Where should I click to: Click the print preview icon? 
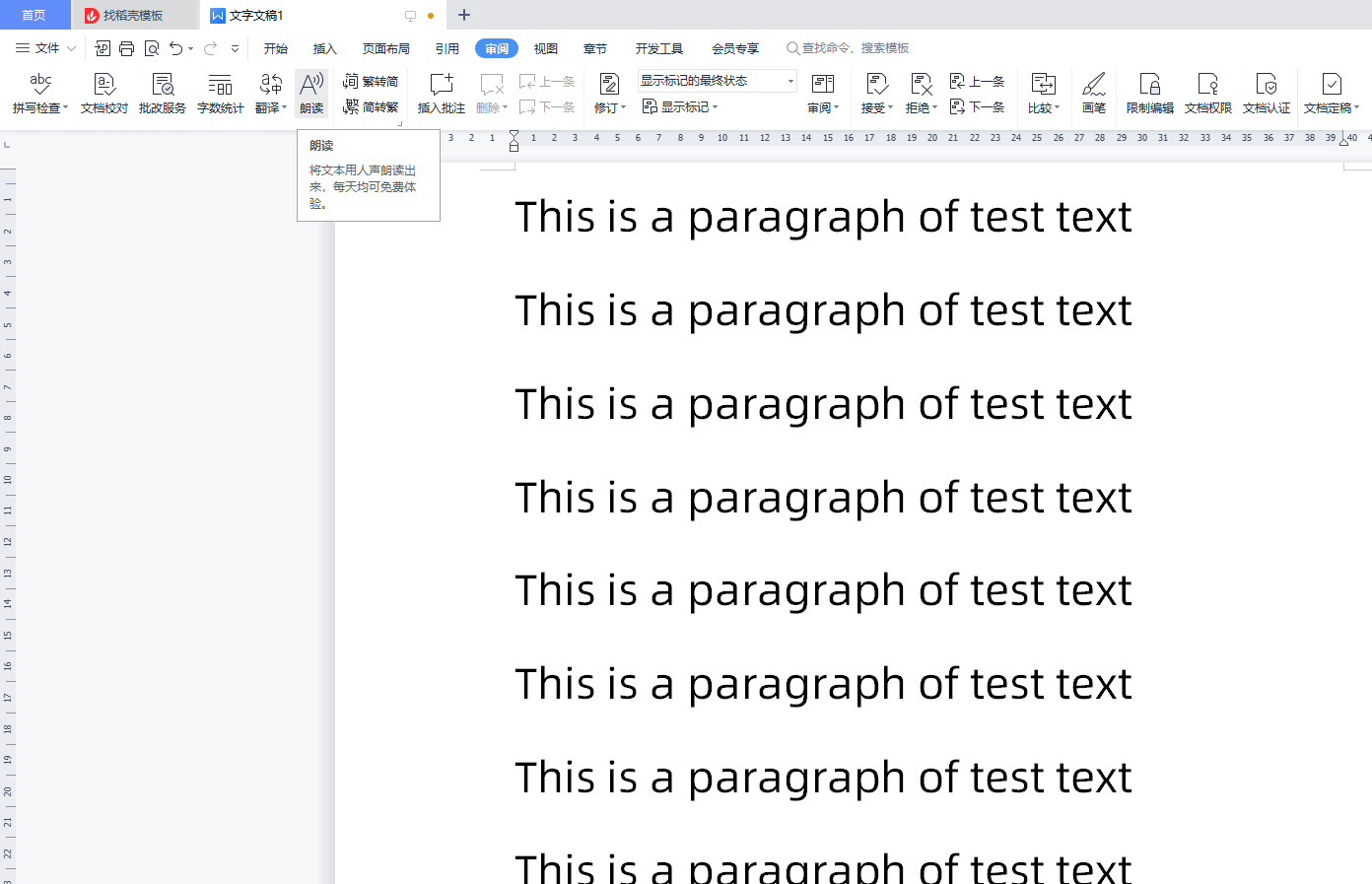point(152,48)
